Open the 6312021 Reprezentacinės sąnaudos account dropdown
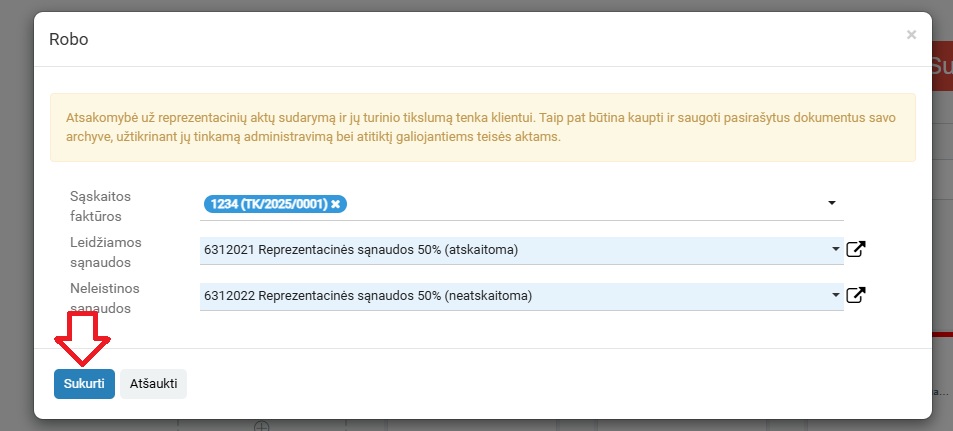Image resolution: width=953 pixels, height=431 pixels. 521,250
